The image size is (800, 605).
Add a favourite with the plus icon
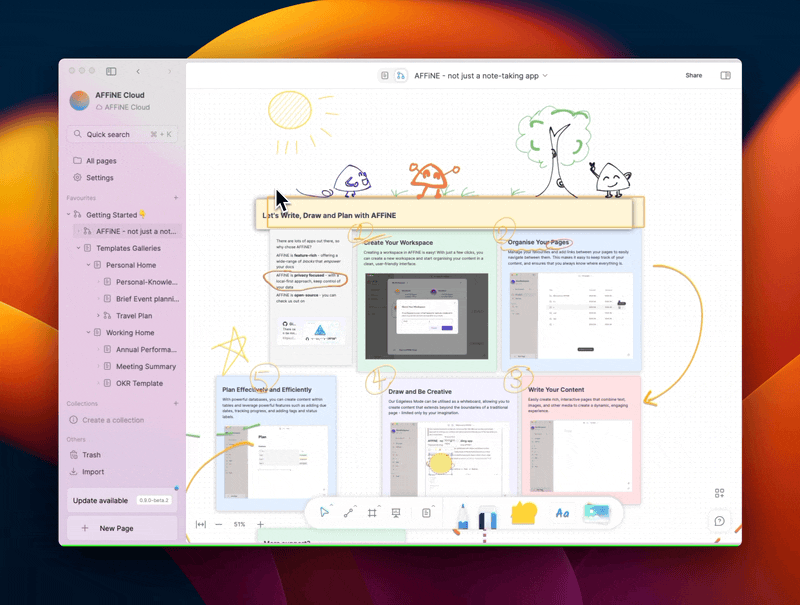(176, 197)
